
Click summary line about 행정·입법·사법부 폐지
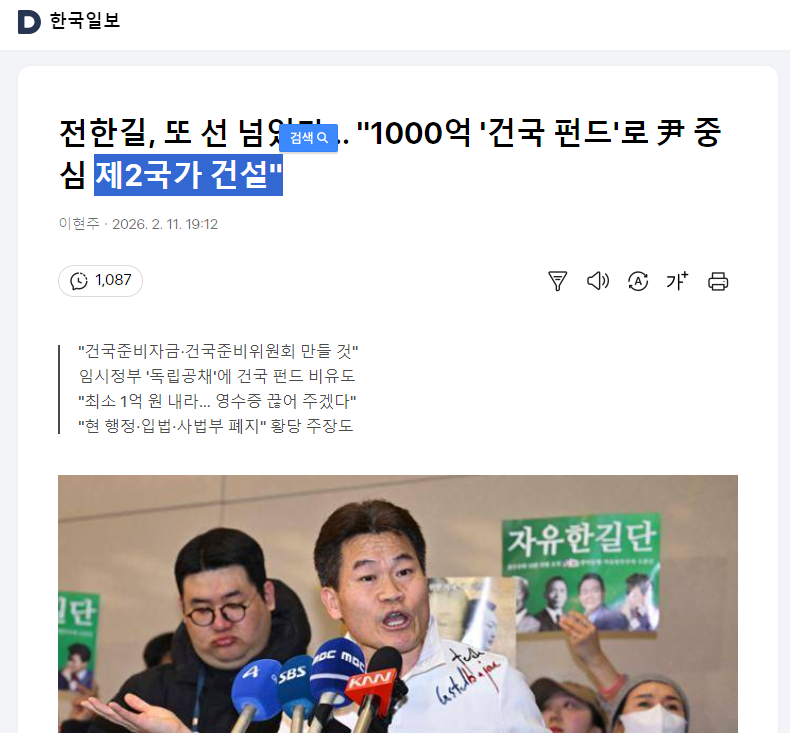216,426
